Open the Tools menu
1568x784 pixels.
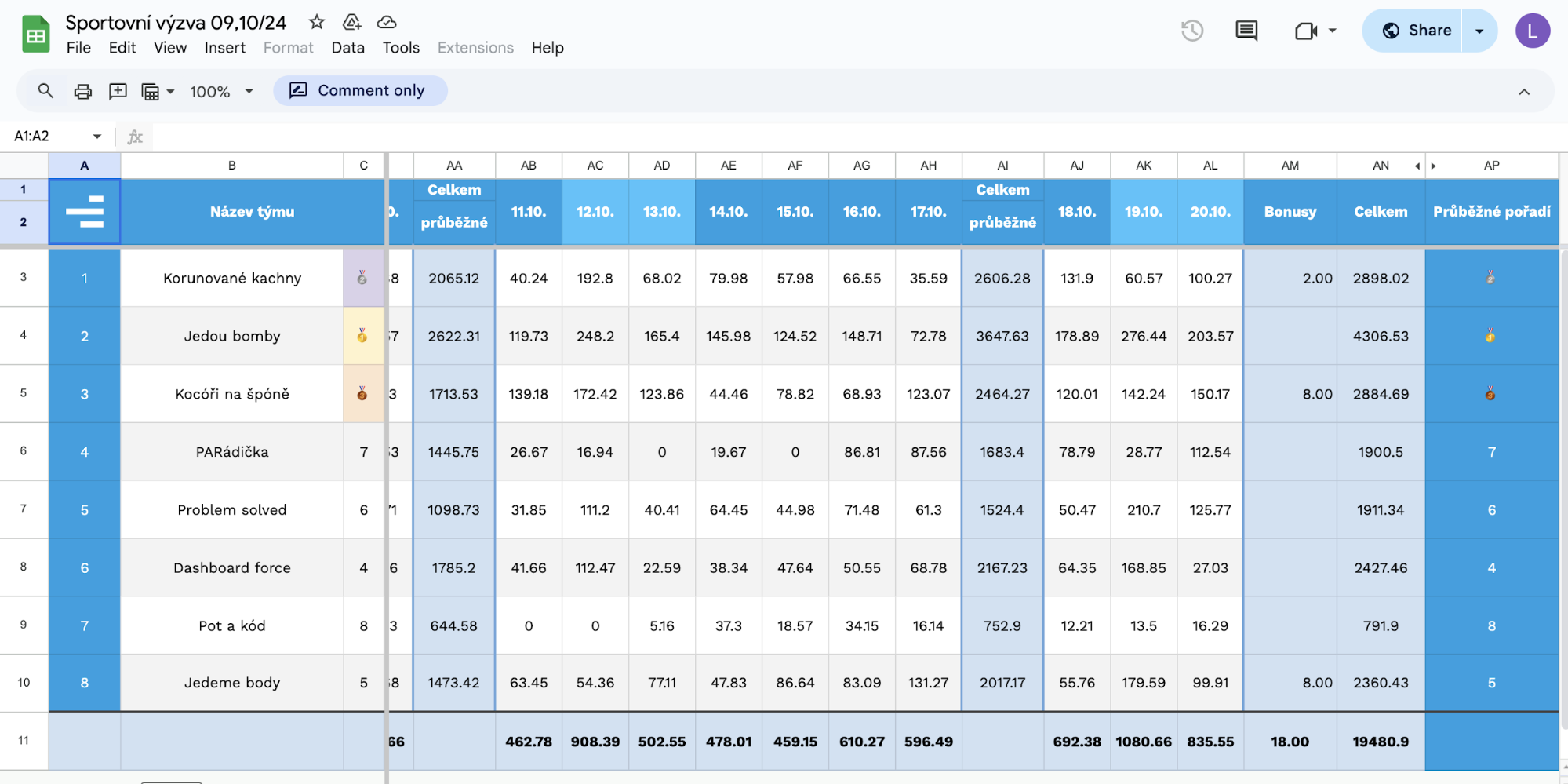pos(401,48)
